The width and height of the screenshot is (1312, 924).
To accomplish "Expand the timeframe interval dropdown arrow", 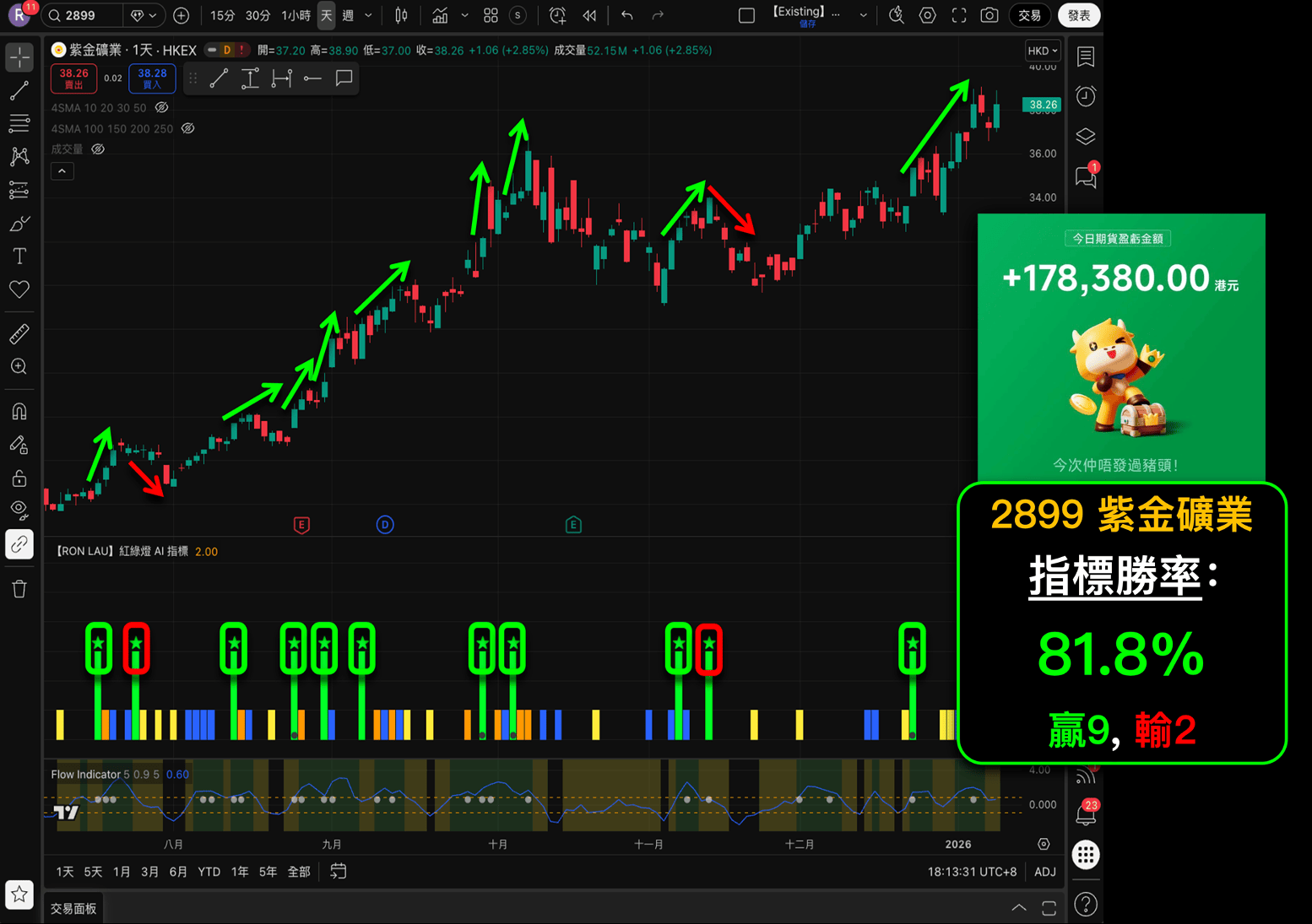I will tap(368, 15).
